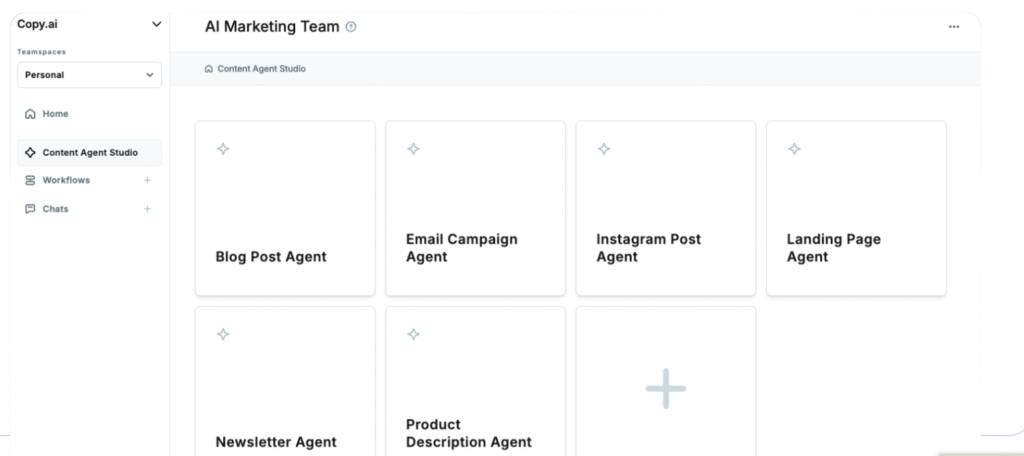Click the help icon beside AI Marketing Team
Screen dimensions: 1024x456
coord(351,27)
